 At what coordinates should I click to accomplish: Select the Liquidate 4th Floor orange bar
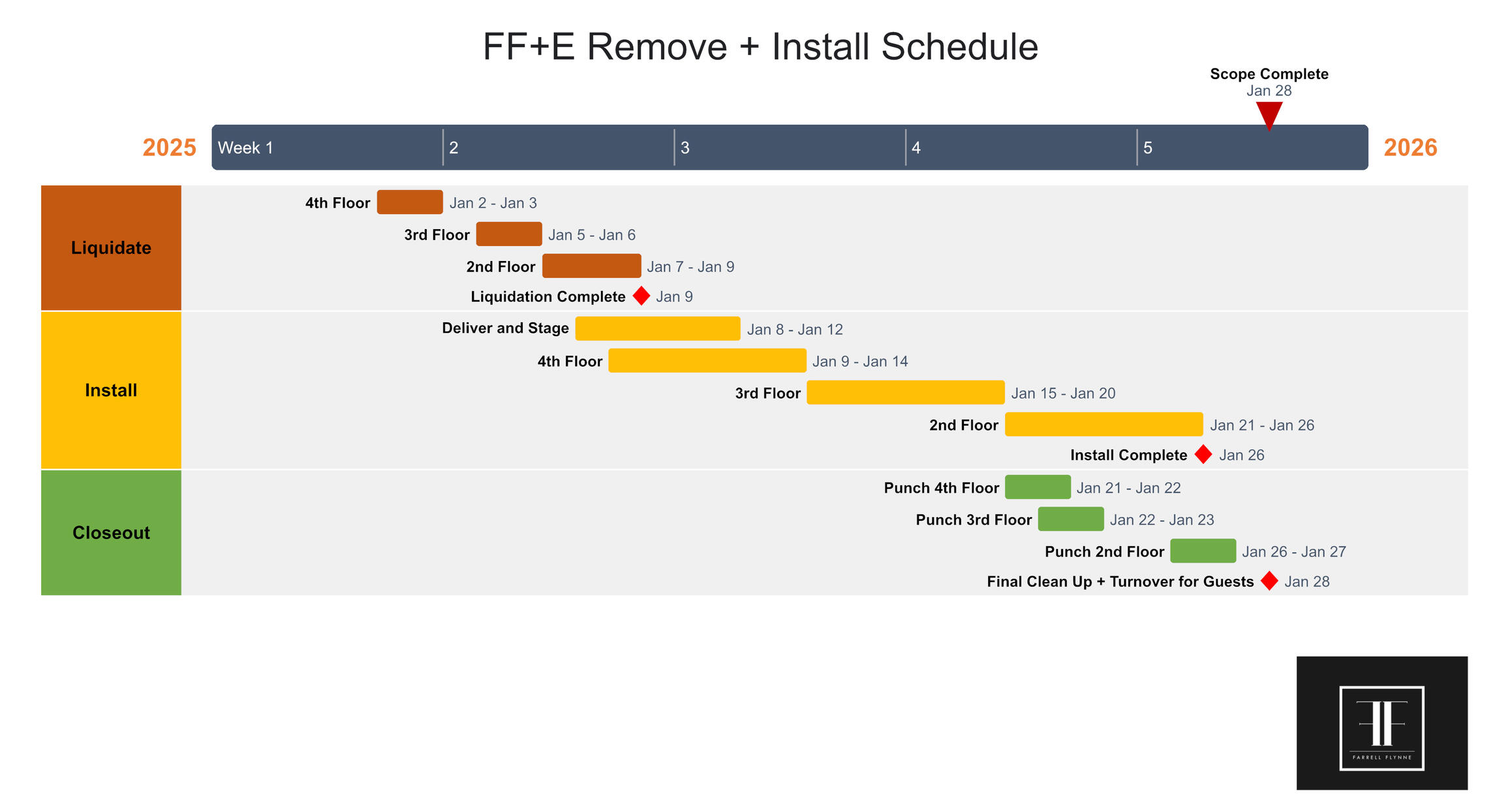click(x=409, y=202)
